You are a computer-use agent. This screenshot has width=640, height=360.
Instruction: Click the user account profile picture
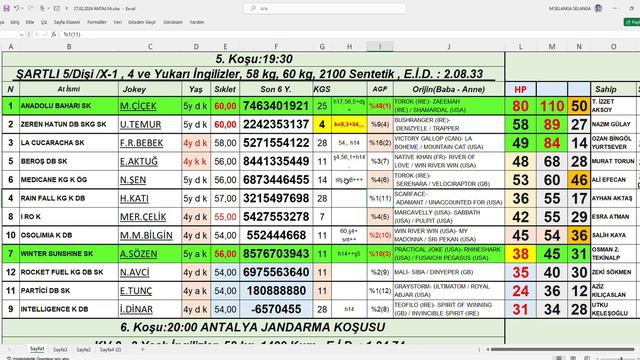point(598,8)
